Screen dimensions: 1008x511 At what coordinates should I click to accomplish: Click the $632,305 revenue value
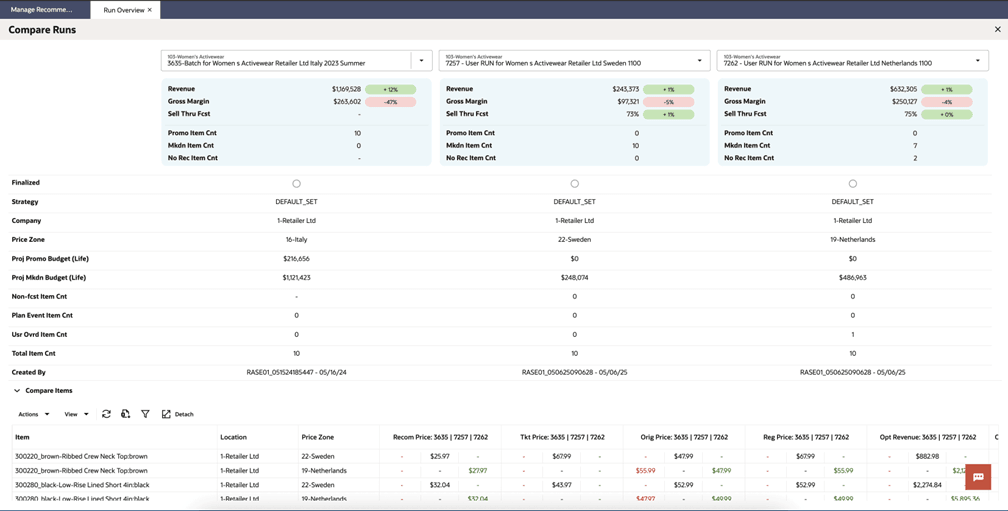pyautogui.click(x=903, y=89)
